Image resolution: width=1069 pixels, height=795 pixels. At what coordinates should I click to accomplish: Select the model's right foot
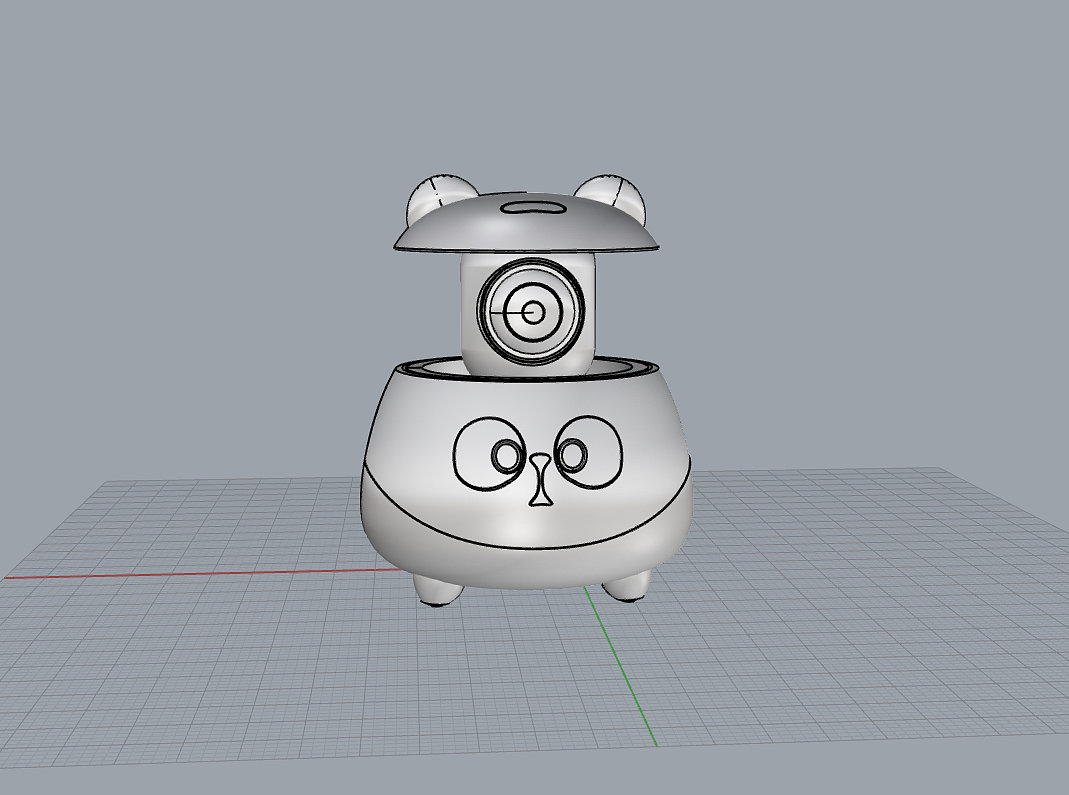627,587
